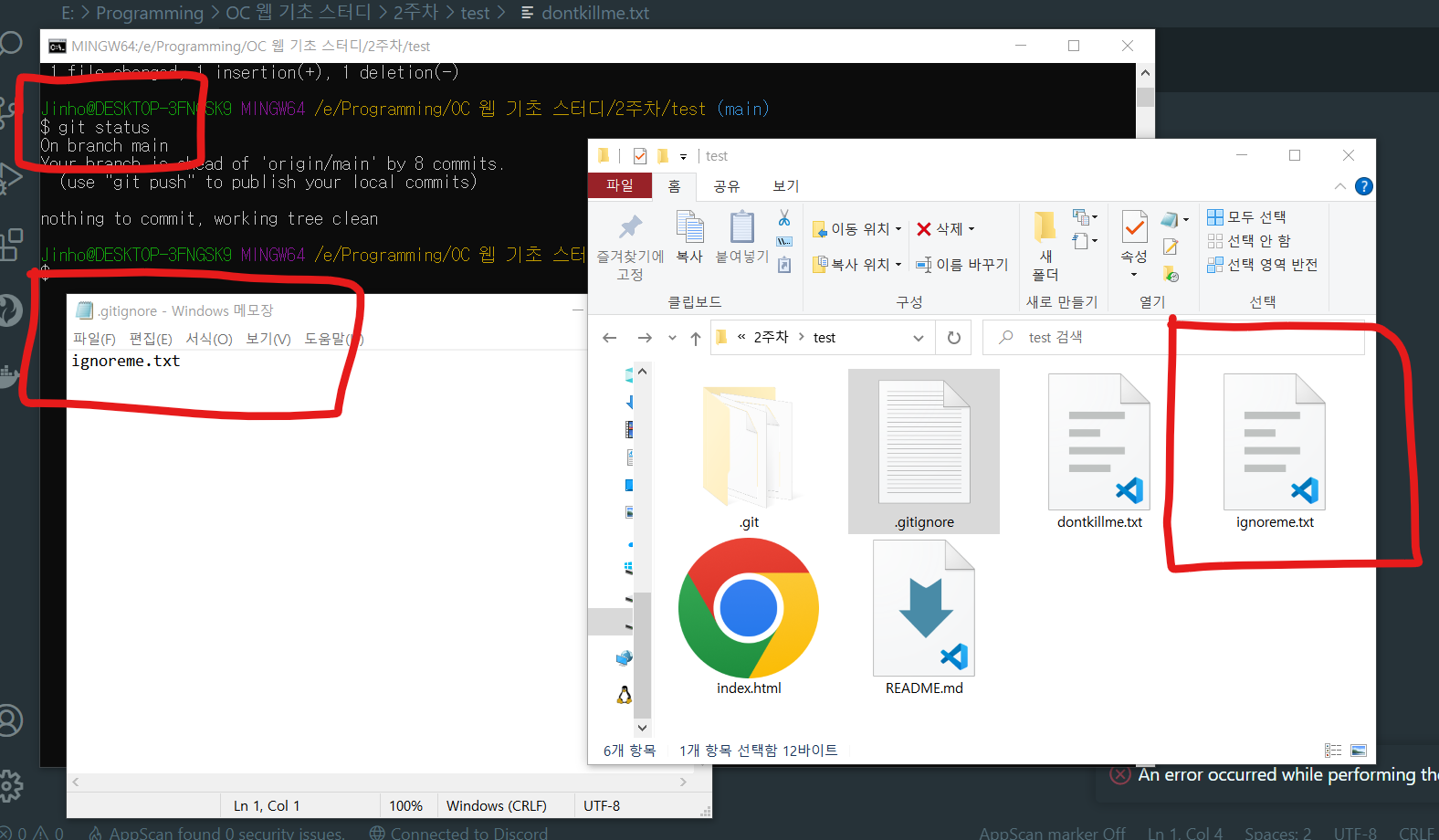Screen dimensions: 1439x840
Task: Click AppScan found 0 security issues status
Action: [x=217, y=833]
